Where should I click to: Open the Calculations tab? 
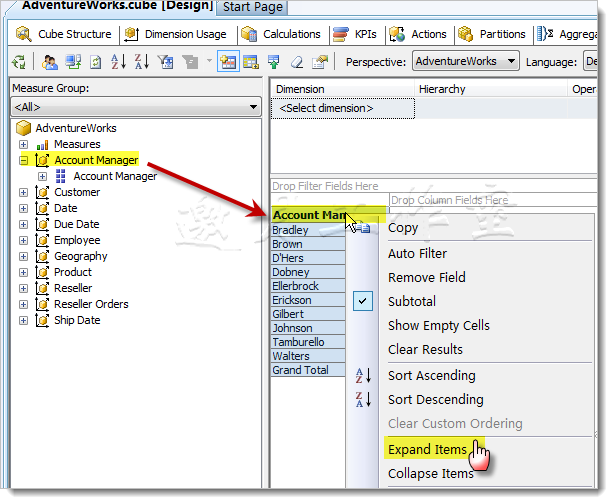(x=281, y=34)
